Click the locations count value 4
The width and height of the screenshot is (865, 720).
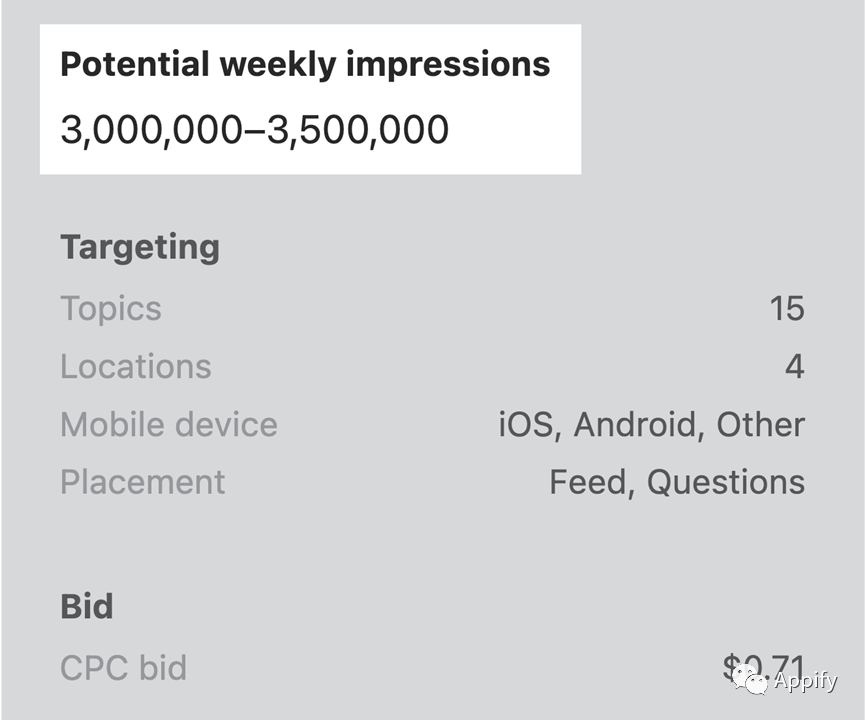coord(794,366)
